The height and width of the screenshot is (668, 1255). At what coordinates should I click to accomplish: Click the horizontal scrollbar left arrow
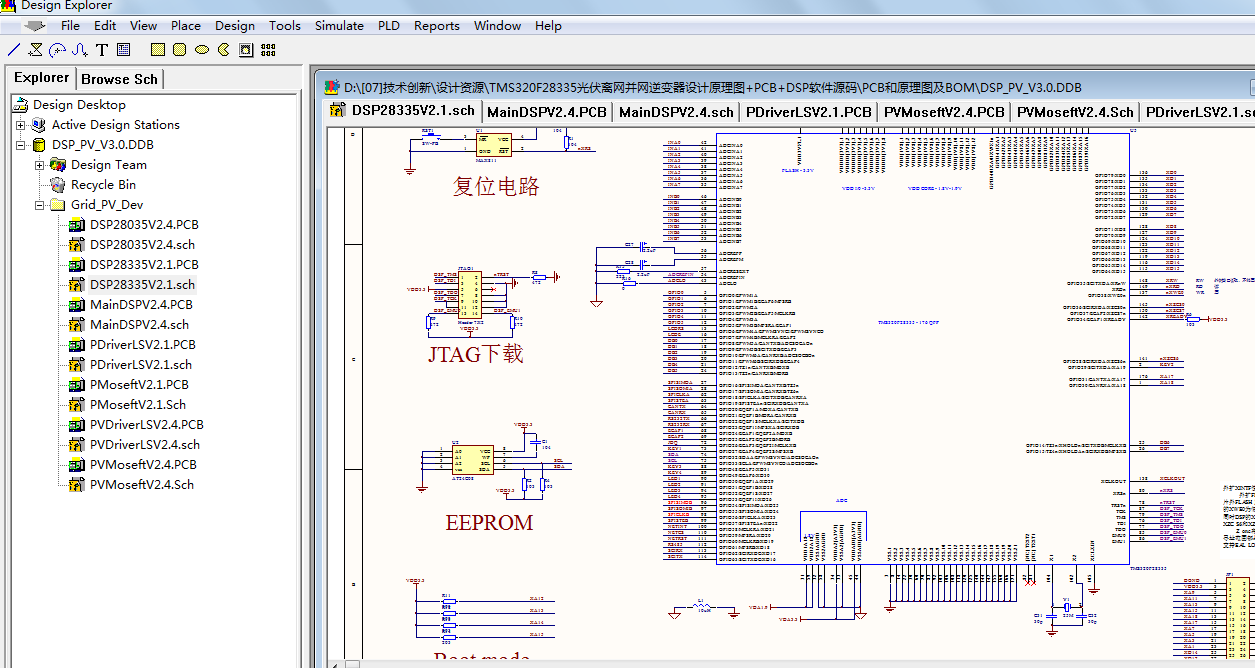coord(336,663)
